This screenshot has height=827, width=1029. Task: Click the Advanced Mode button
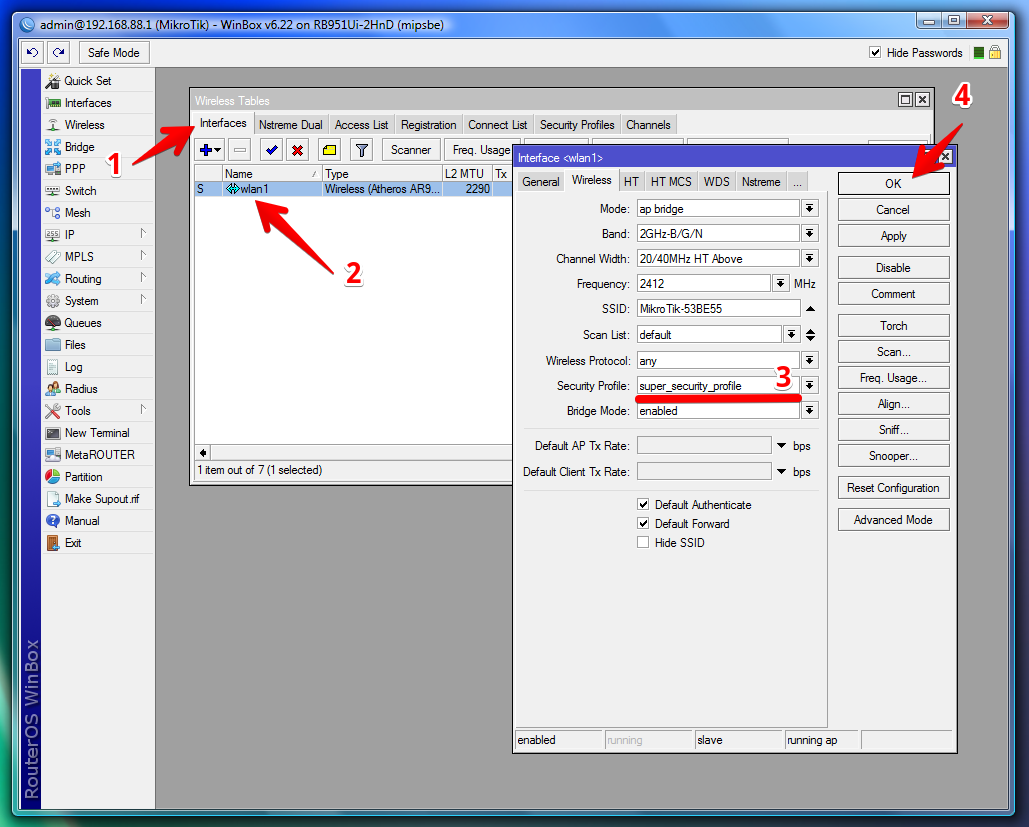click(893, 520)
